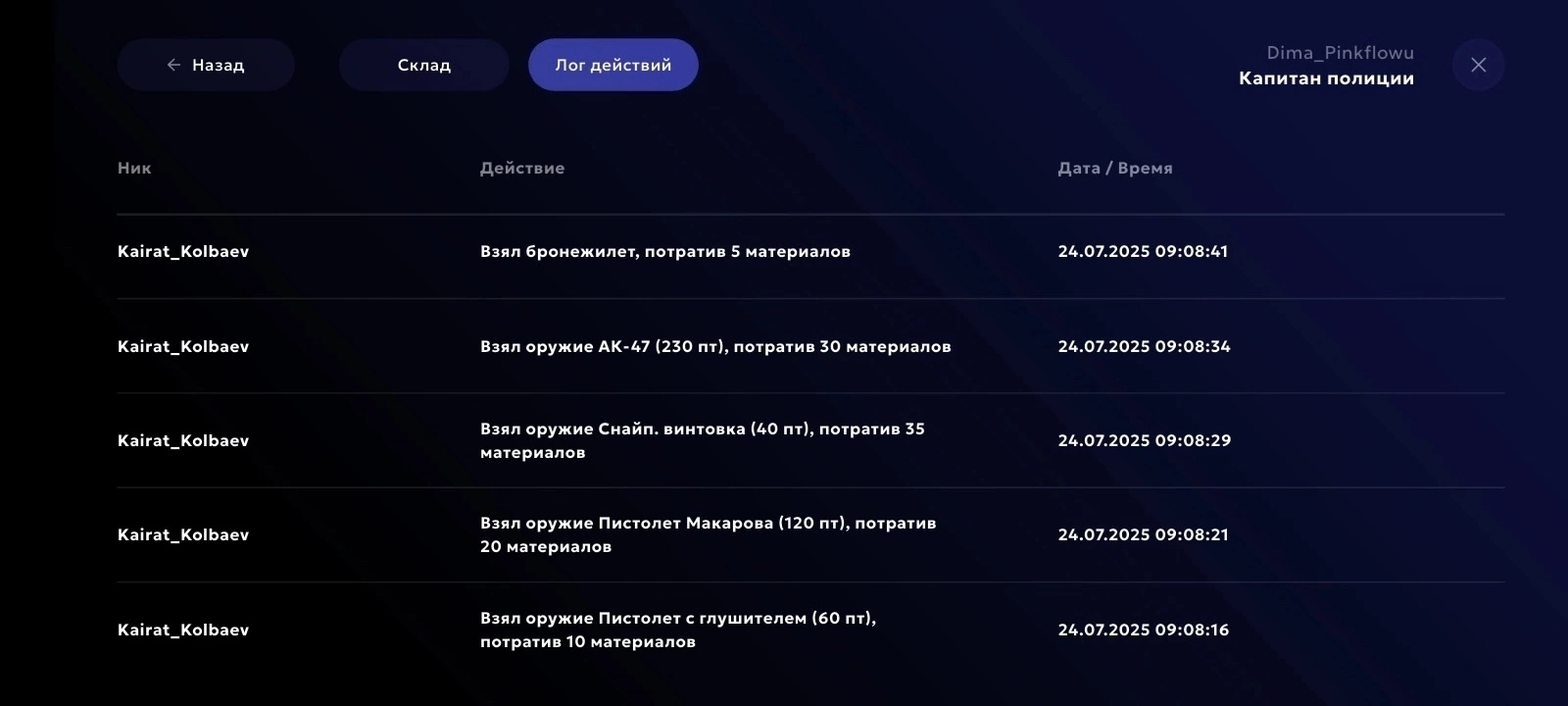
Task: Click the Dima_Pinkflowu username
Action: pos(1340,53)
